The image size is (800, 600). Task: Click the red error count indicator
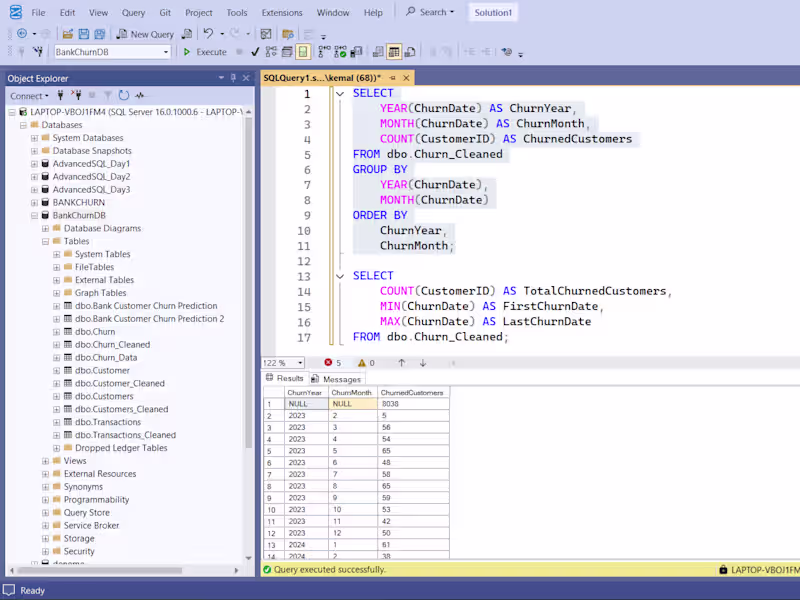pyautogui.click(x=333, y=363)
